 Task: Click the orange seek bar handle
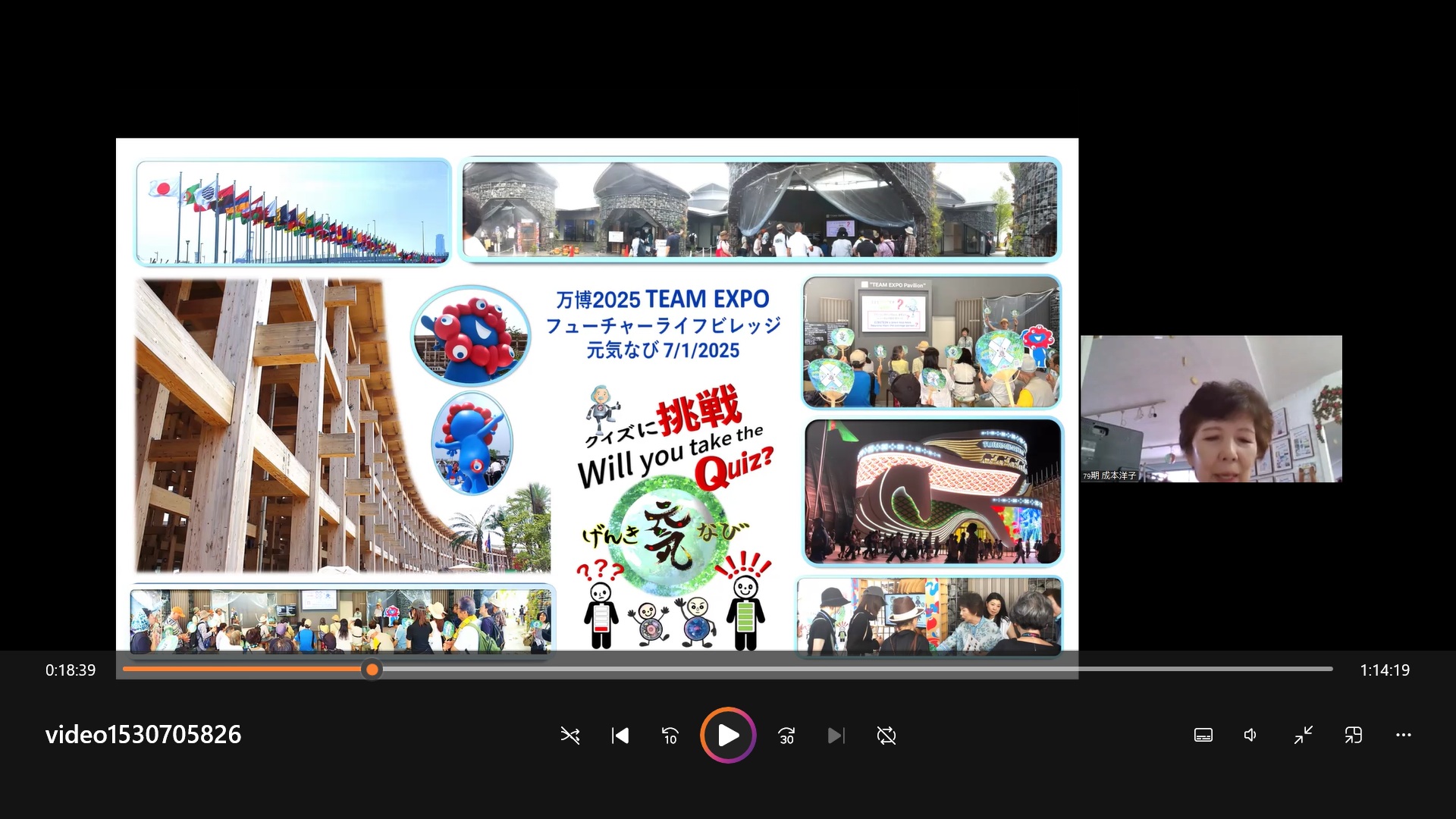372,669
